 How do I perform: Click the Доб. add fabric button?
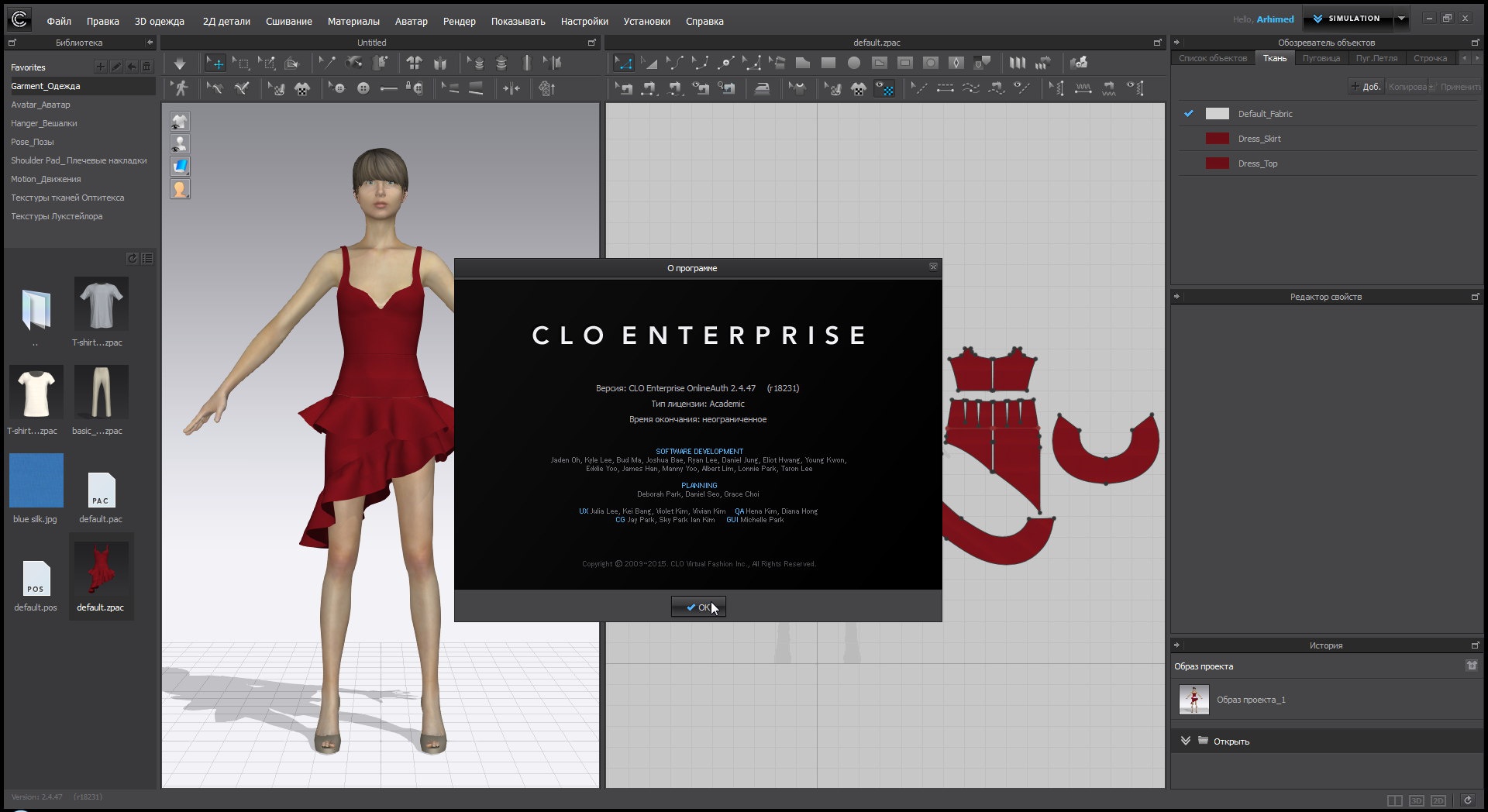pyautogui.click(x=1366, y=87)
